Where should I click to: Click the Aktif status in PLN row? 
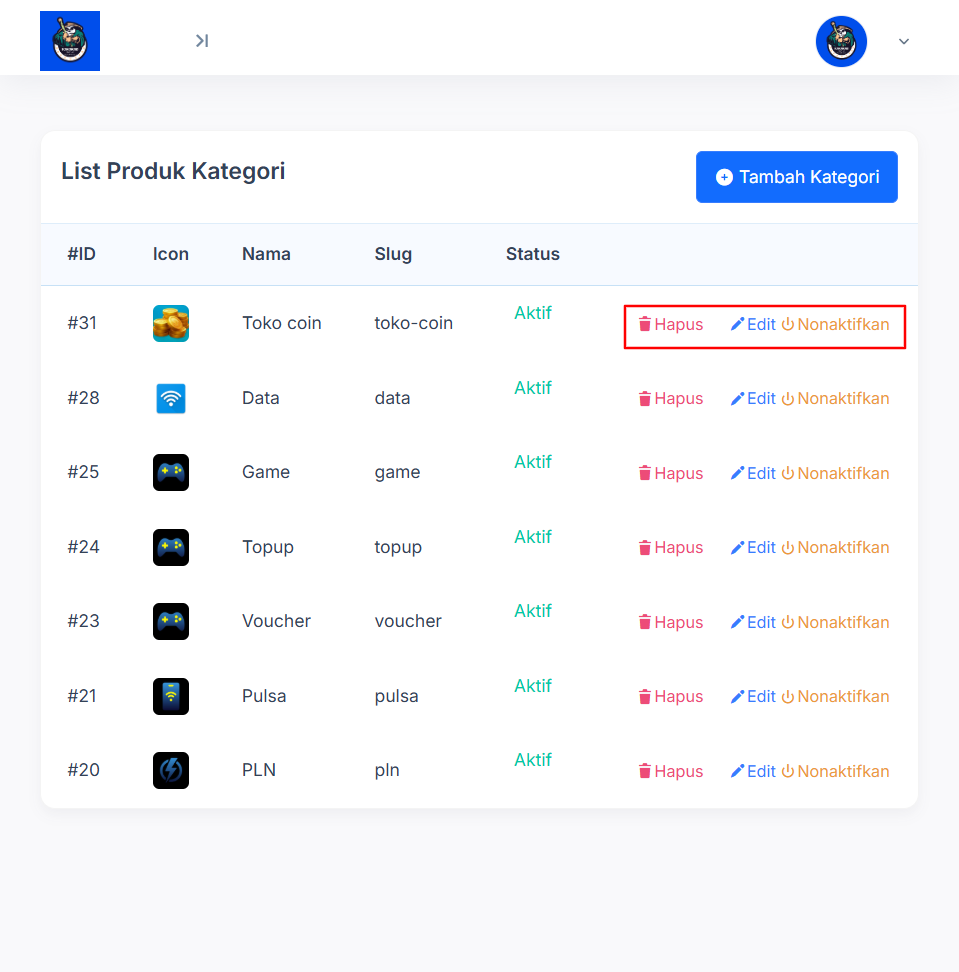533,760
